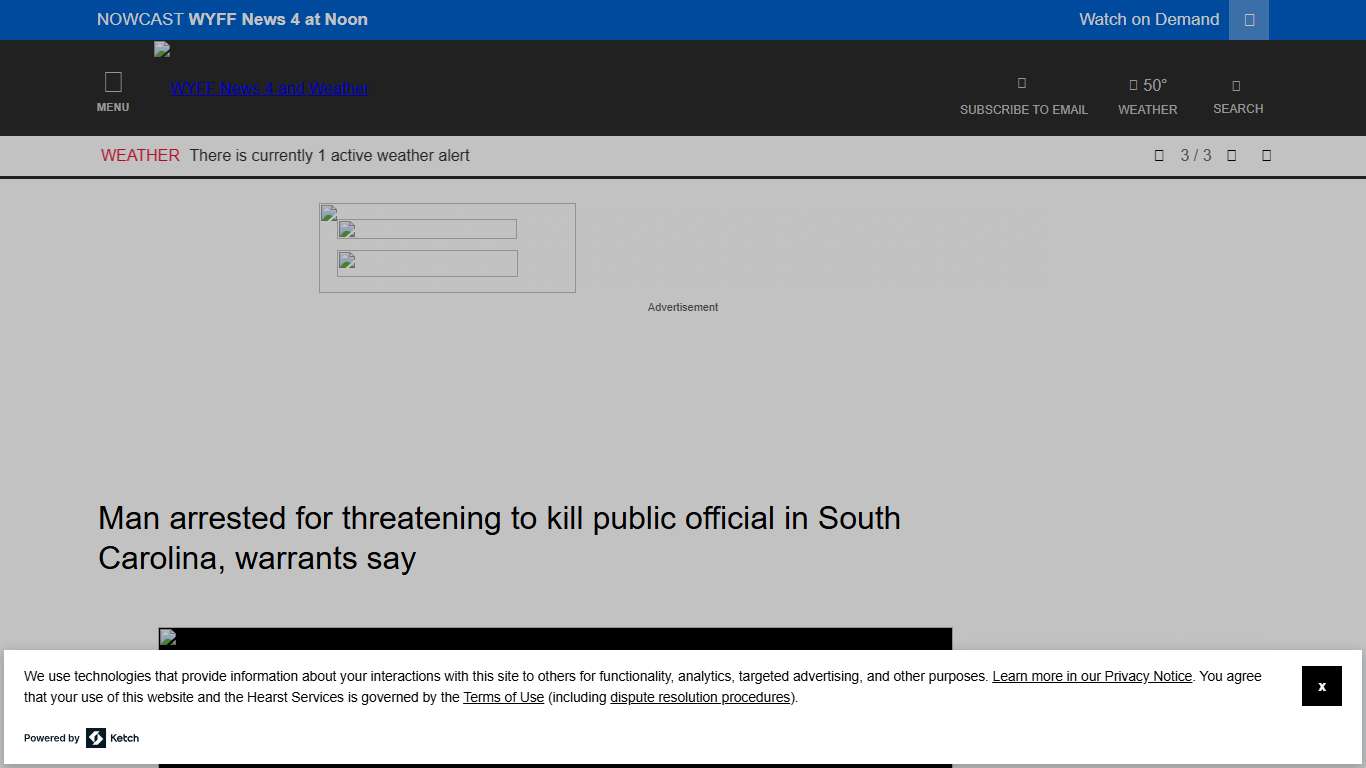Select the subscribe to email envelope icon
The image size is (1366, 768).
[x=1021, y=85]
